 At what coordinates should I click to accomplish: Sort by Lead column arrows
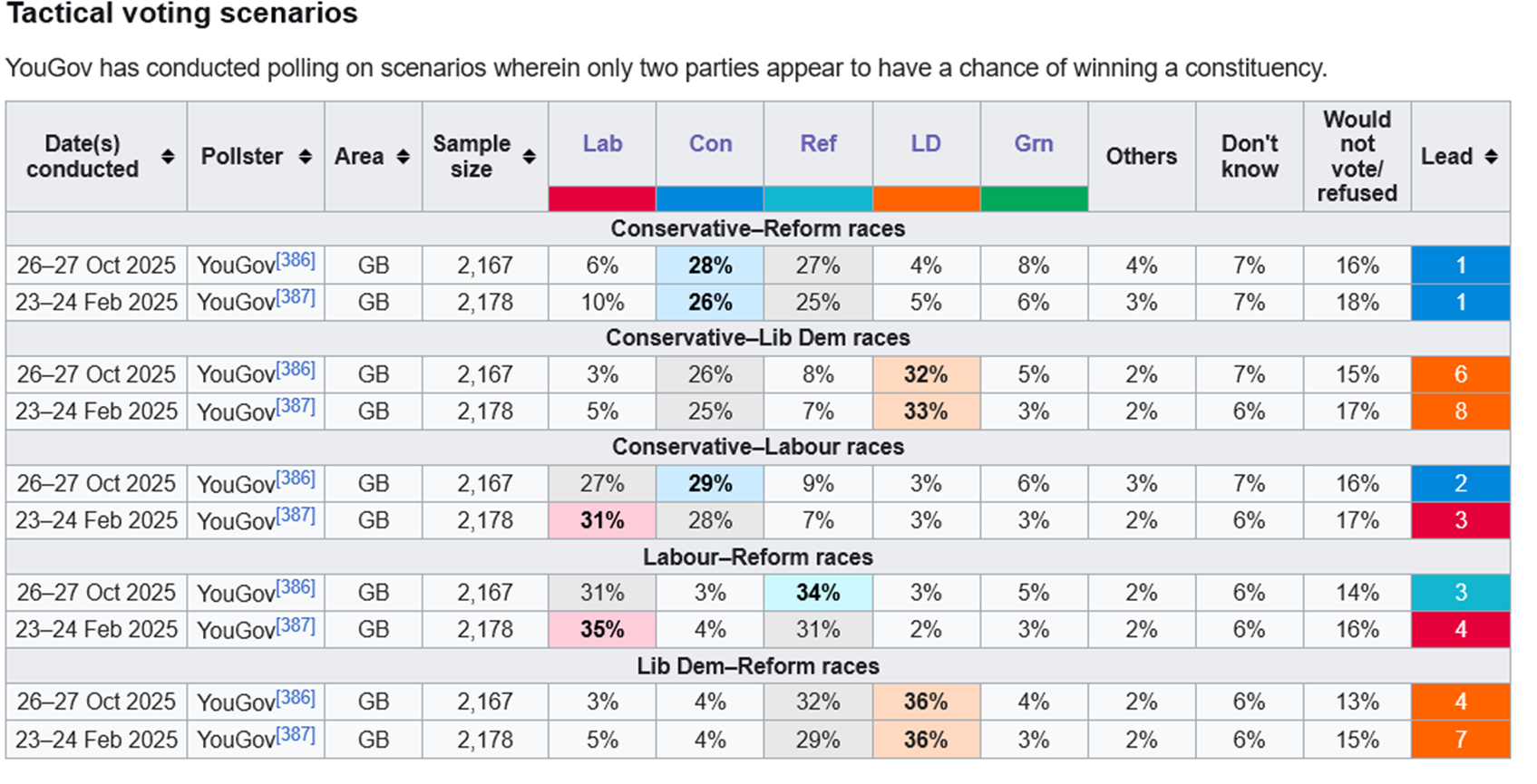tap(1491, 157)
